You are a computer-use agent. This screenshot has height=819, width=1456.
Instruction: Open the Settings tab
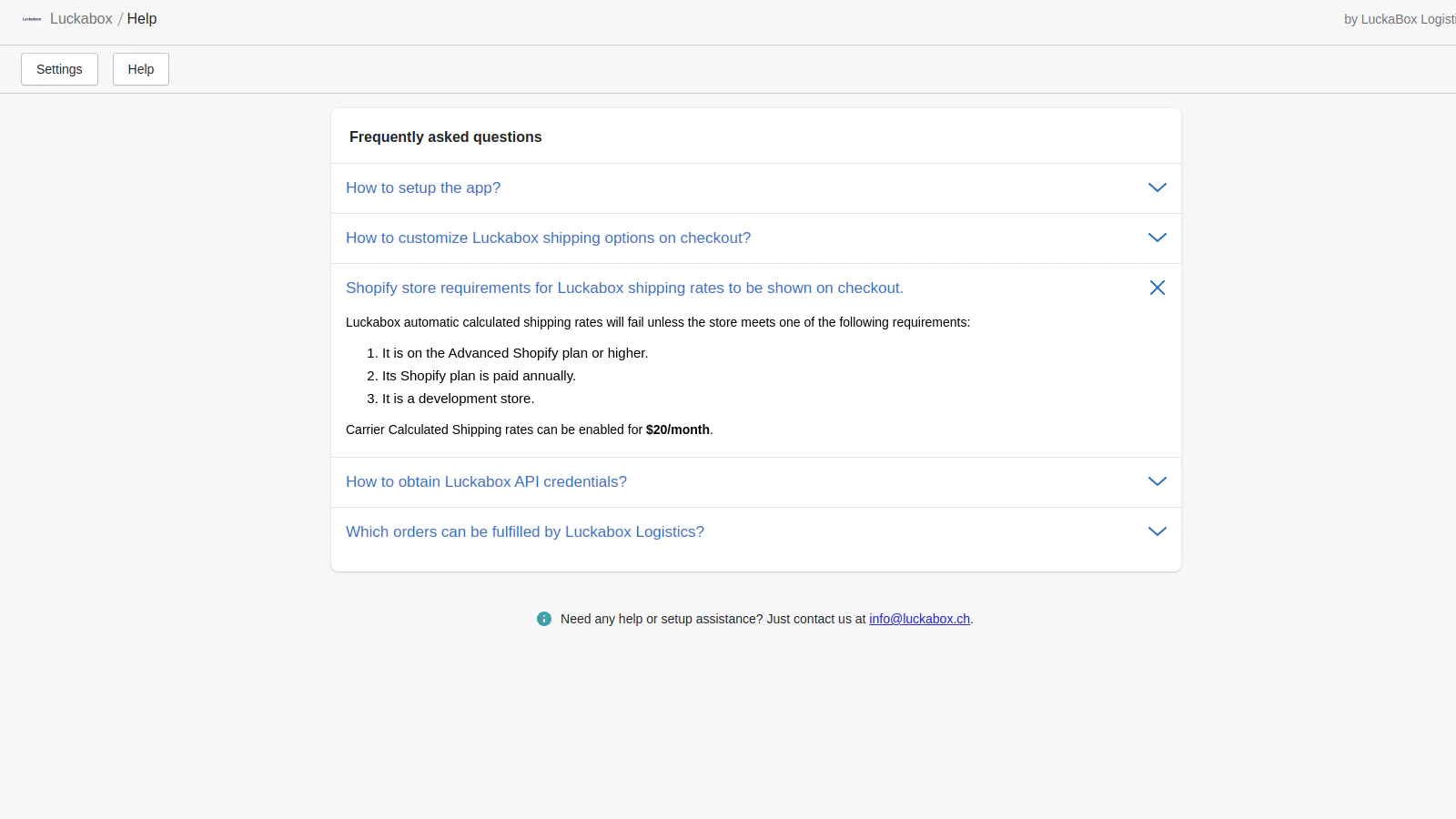click(x=59, y=69)
